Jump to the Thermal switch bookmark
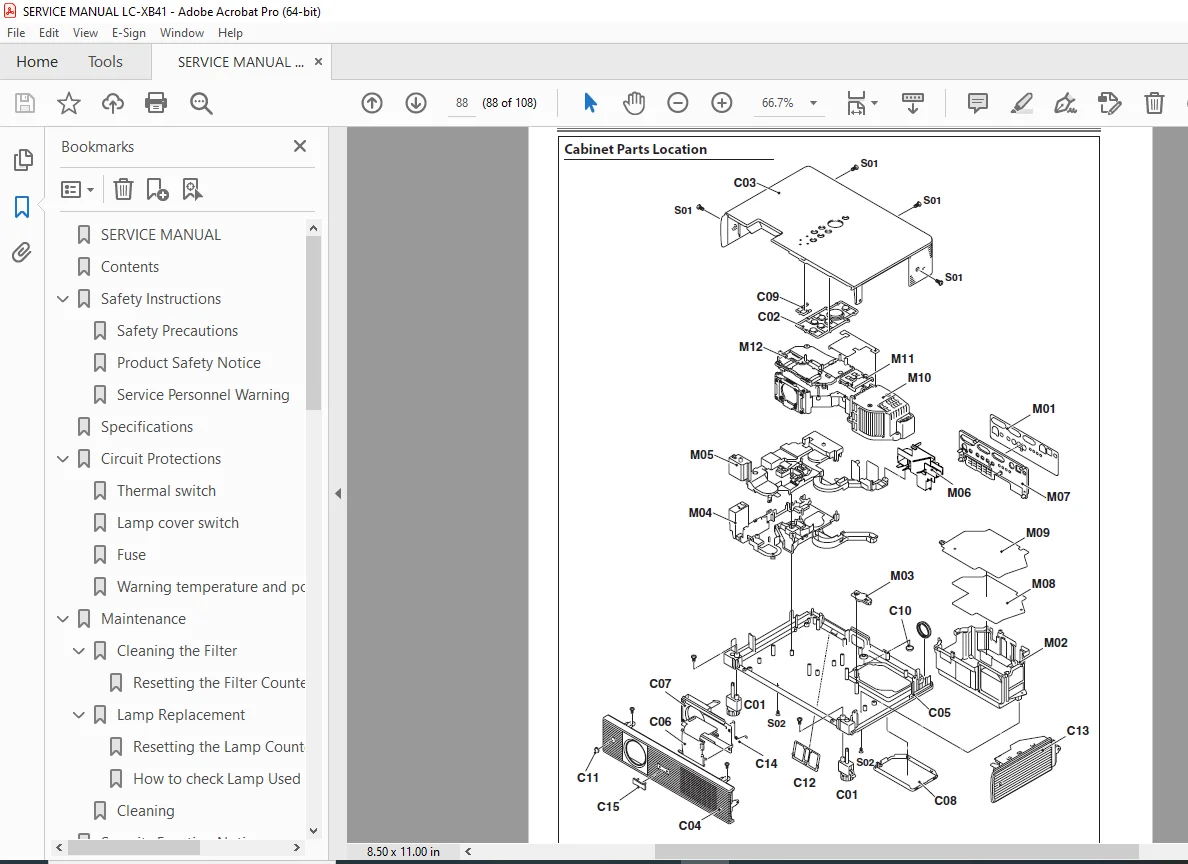 tap(166, 491)
